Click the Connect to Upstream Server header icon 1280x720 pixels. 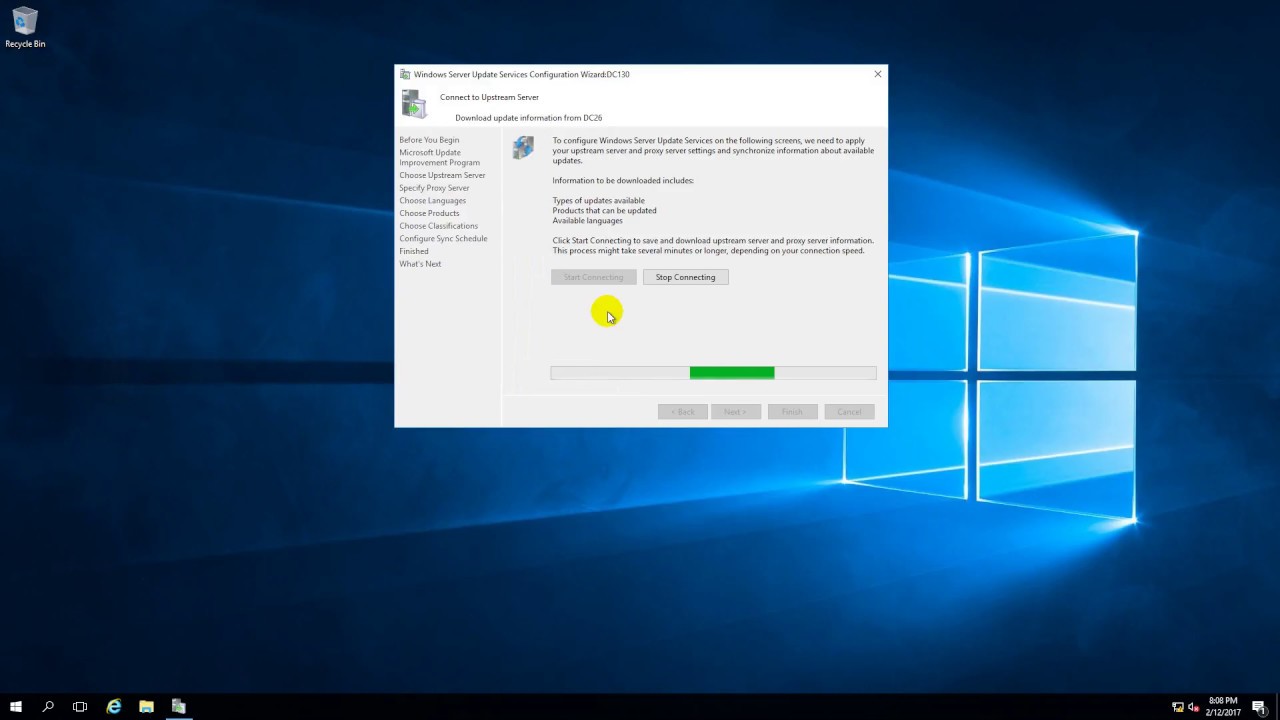pos(413,104)
